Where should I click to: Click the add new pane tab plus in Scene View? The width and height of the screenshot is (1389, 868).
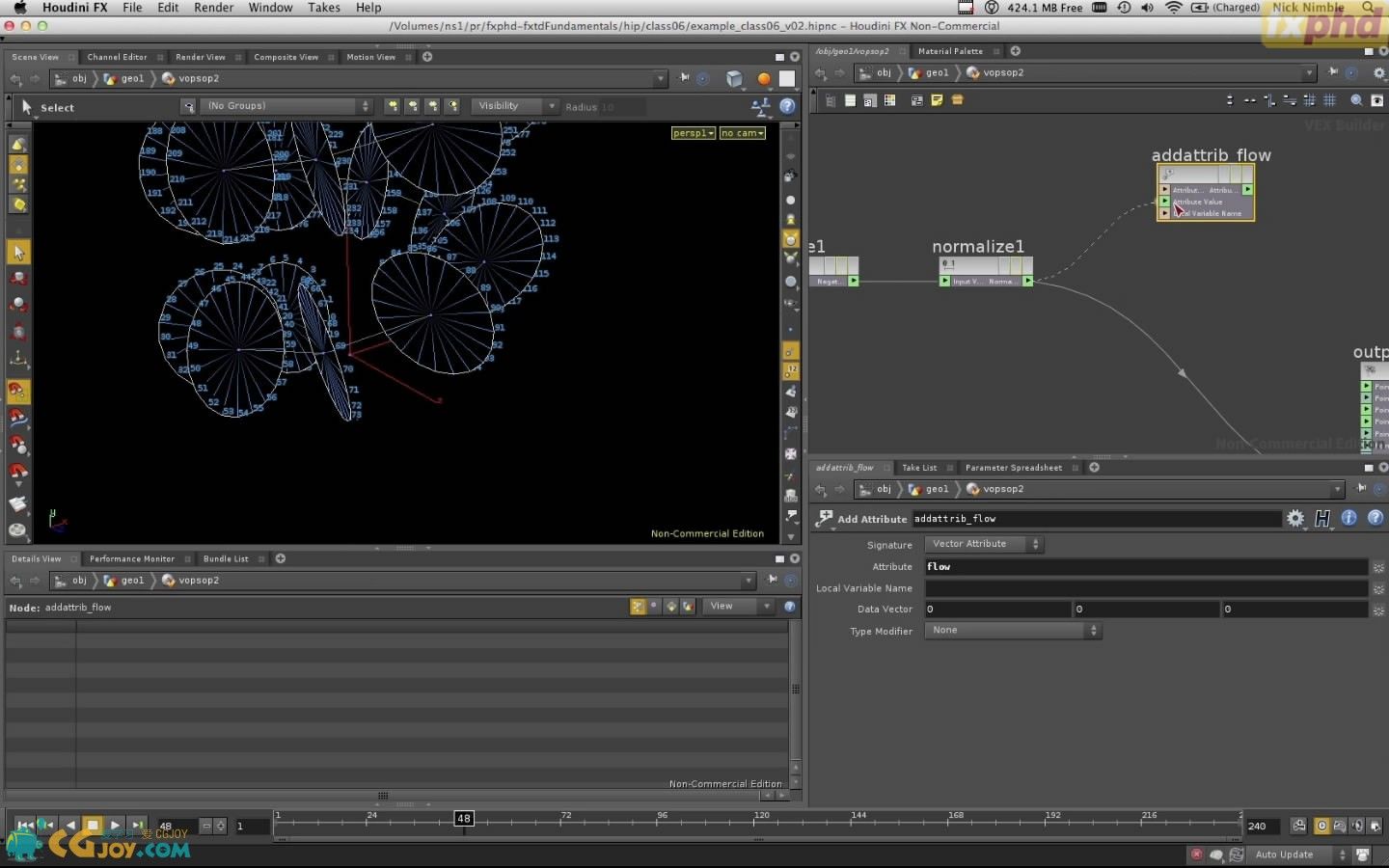pos(427,57)
